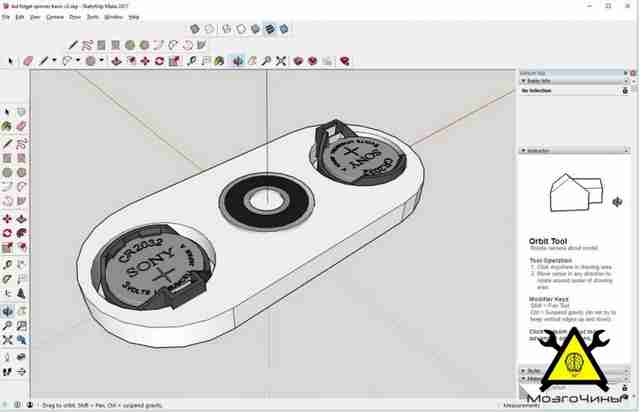Select the Follow Me tool in left toolbar
Image resolution: width=640 pixels, height=412 pixels.
[22, 233]
